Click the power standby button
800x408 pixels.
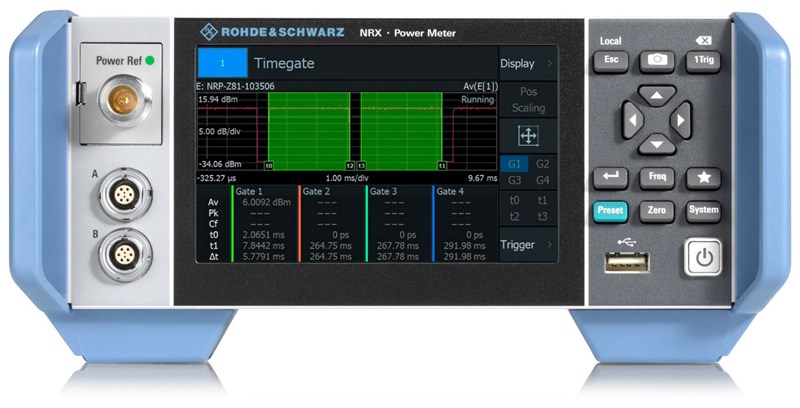pos(704,258)
